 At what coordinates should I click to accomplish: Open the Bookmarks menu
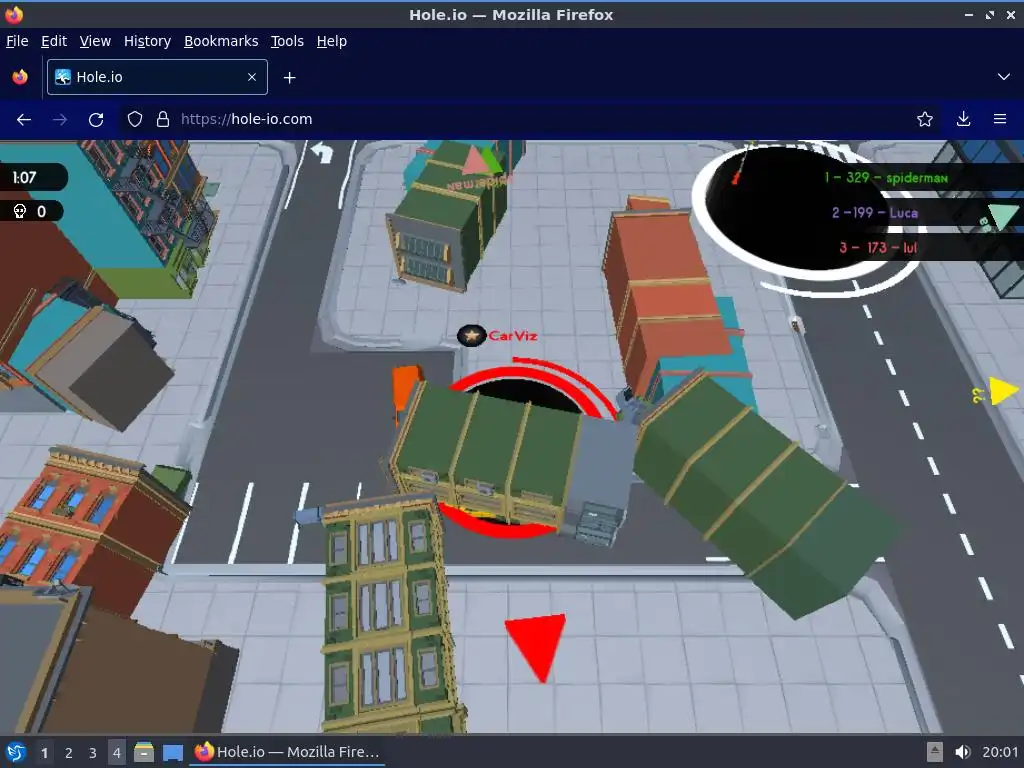click(x=221, y=41)
